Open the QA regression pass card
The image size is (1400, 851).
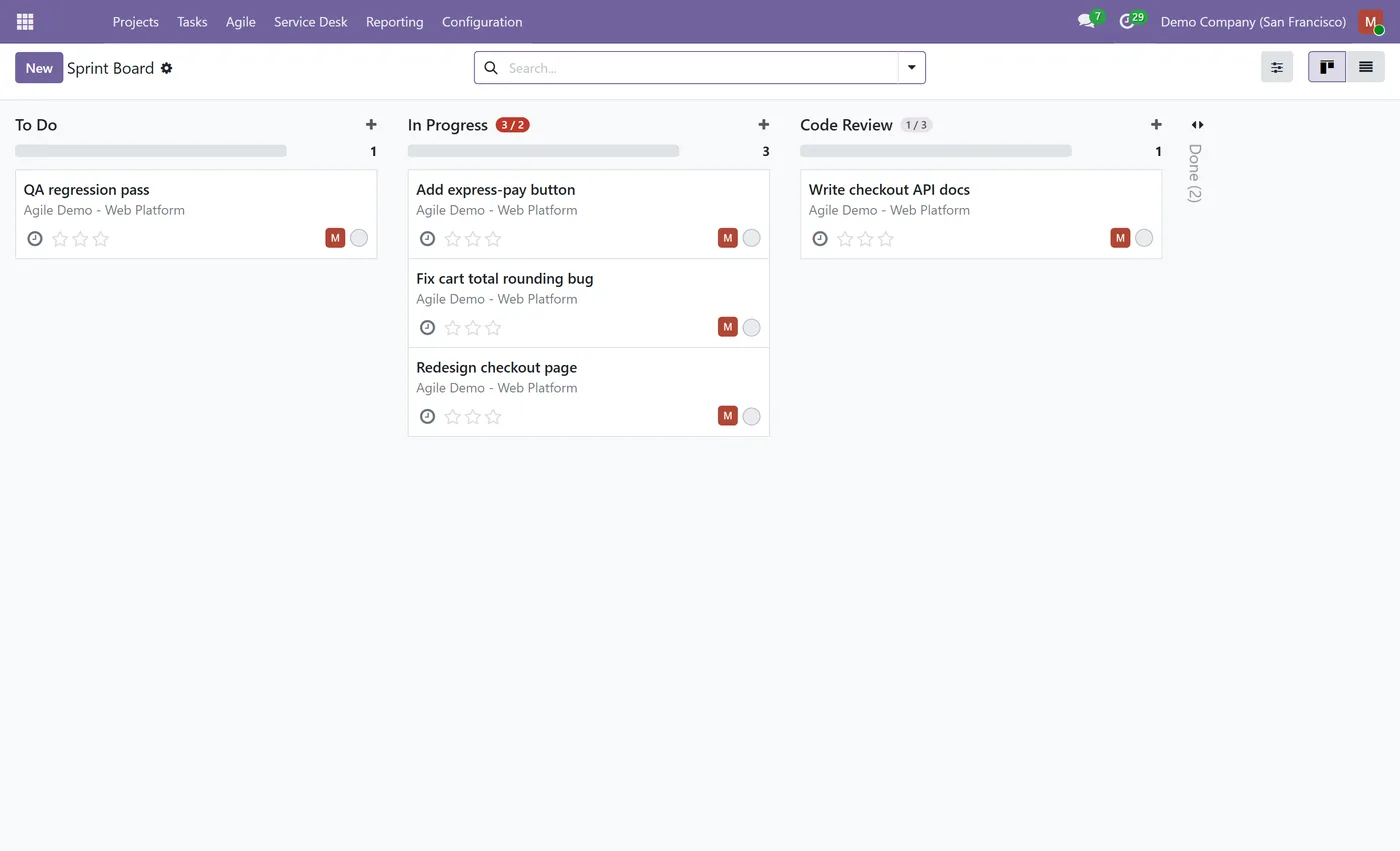click(196, 214)
